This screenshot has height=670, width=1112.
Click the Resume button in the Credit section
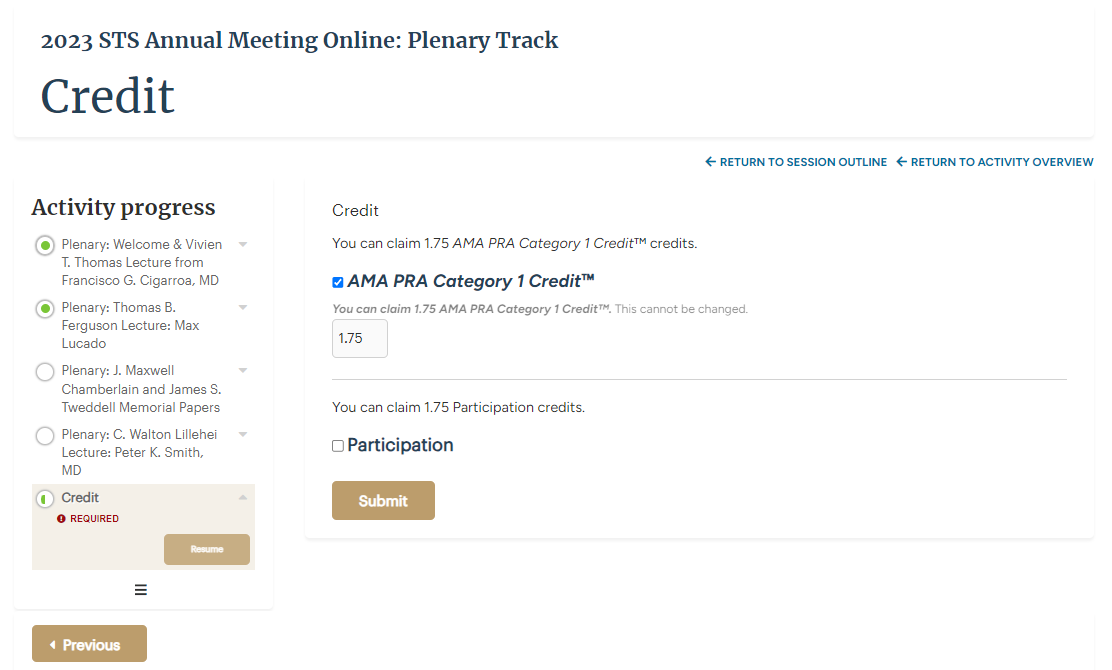(x=207, y=549)
